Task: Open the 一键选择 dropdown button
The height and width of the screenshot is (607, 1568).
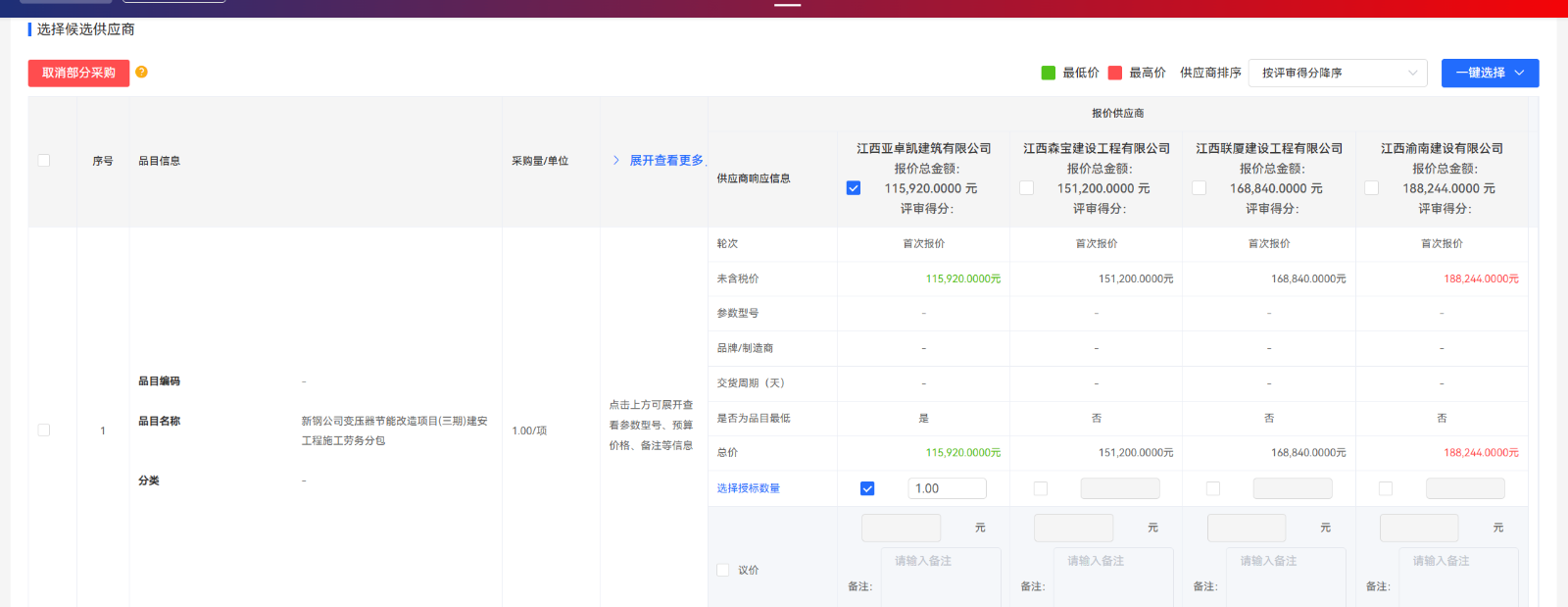Action: click(1490, 73)
